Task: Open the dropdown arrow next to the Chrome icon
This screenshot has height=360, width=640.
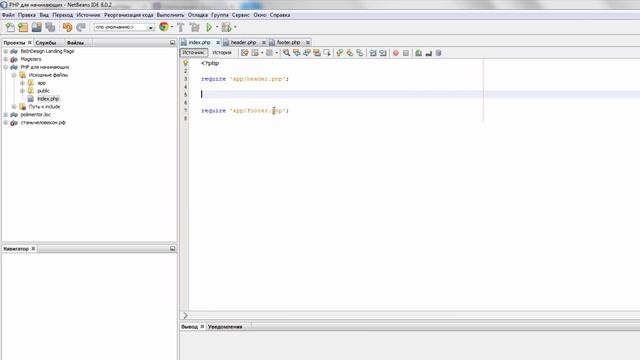Action: pos(172,27)
